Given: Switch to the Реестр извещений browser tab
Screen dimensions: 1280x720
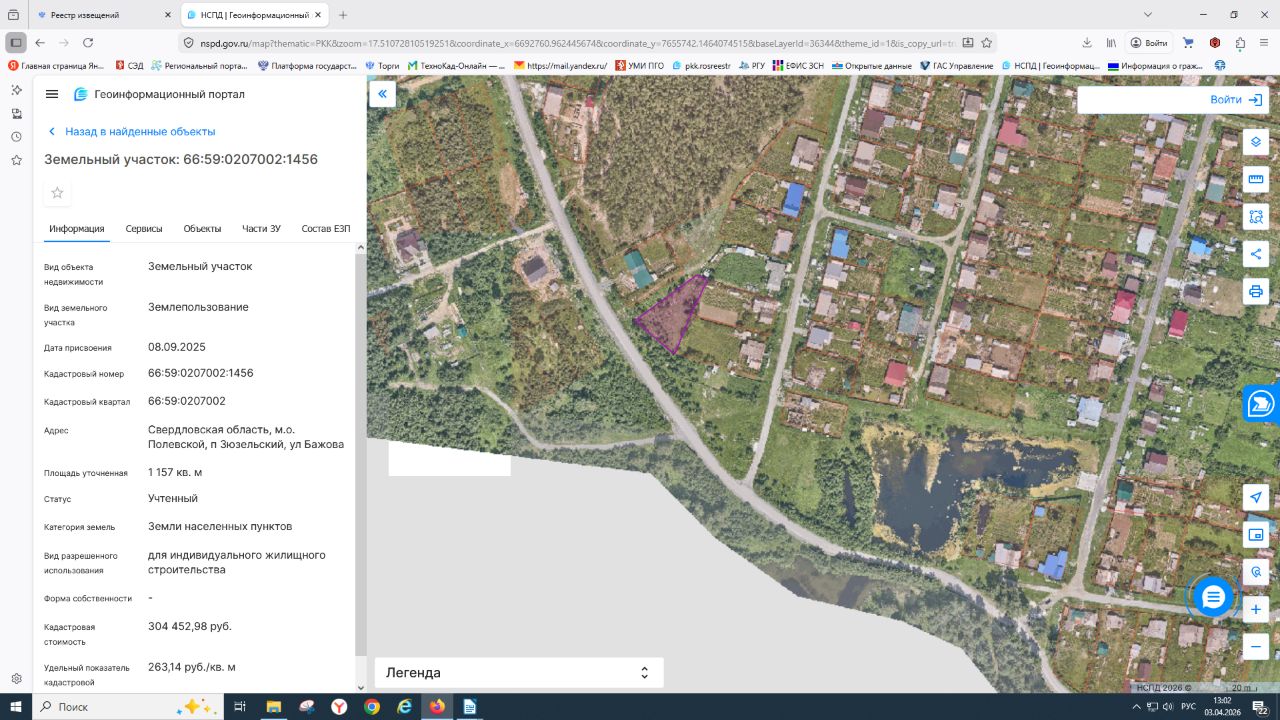Looking at the screenshot, I should click(102, 15).
